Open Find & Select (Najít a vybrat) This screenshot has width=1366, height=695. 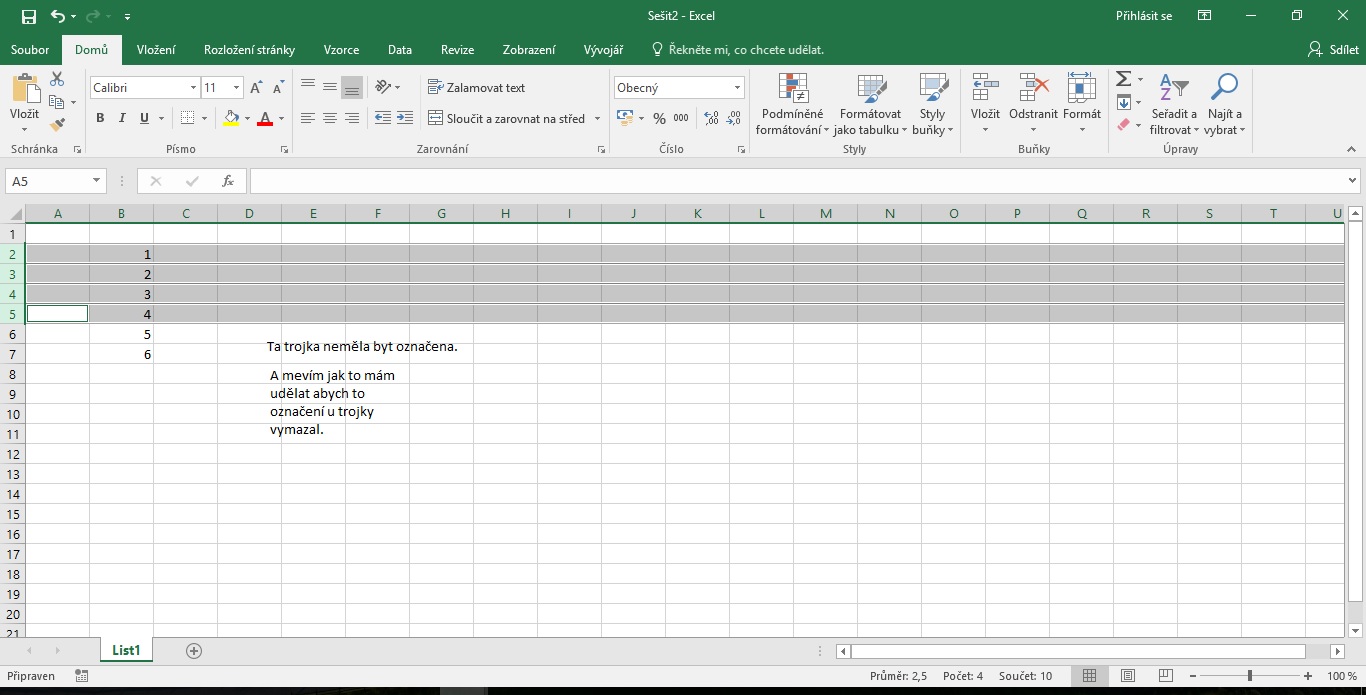pyautogui.click(x=1224, y=105)
